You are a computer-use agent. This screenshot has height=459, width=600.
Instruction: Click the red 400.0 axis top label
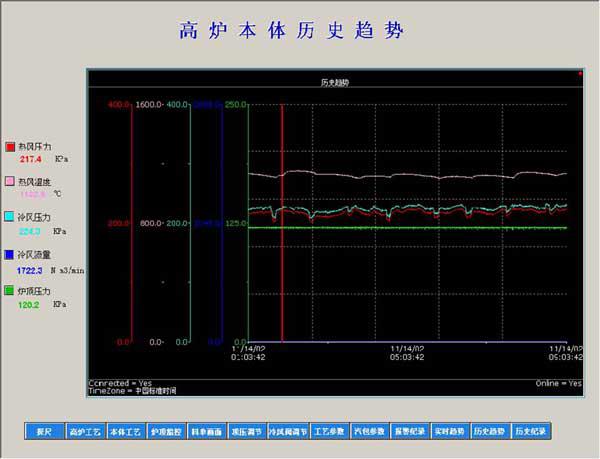click(x=119, y=104)
